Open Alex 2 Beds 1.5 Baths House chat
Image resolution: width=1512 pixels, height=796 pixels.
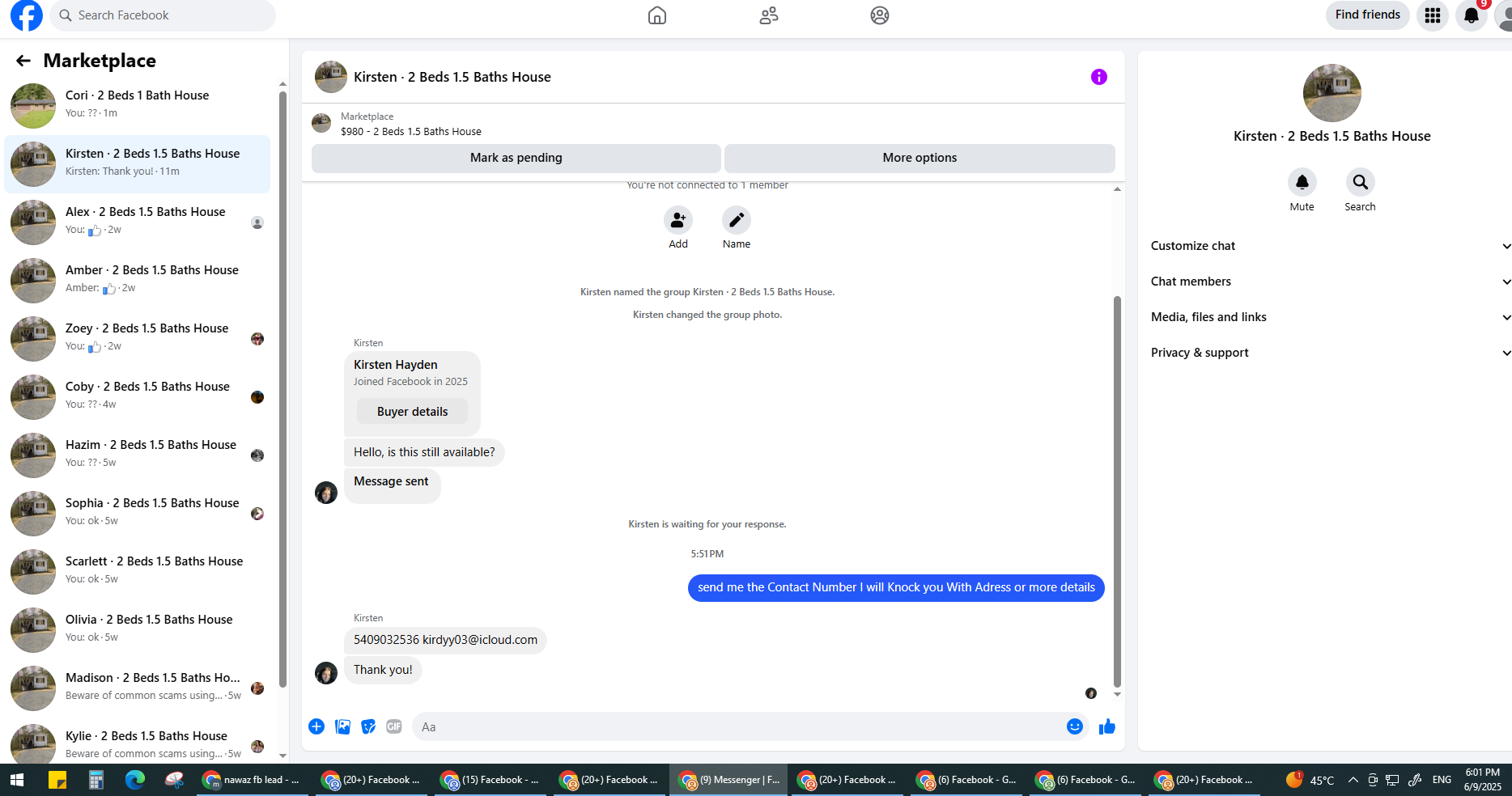pos(138,222)
